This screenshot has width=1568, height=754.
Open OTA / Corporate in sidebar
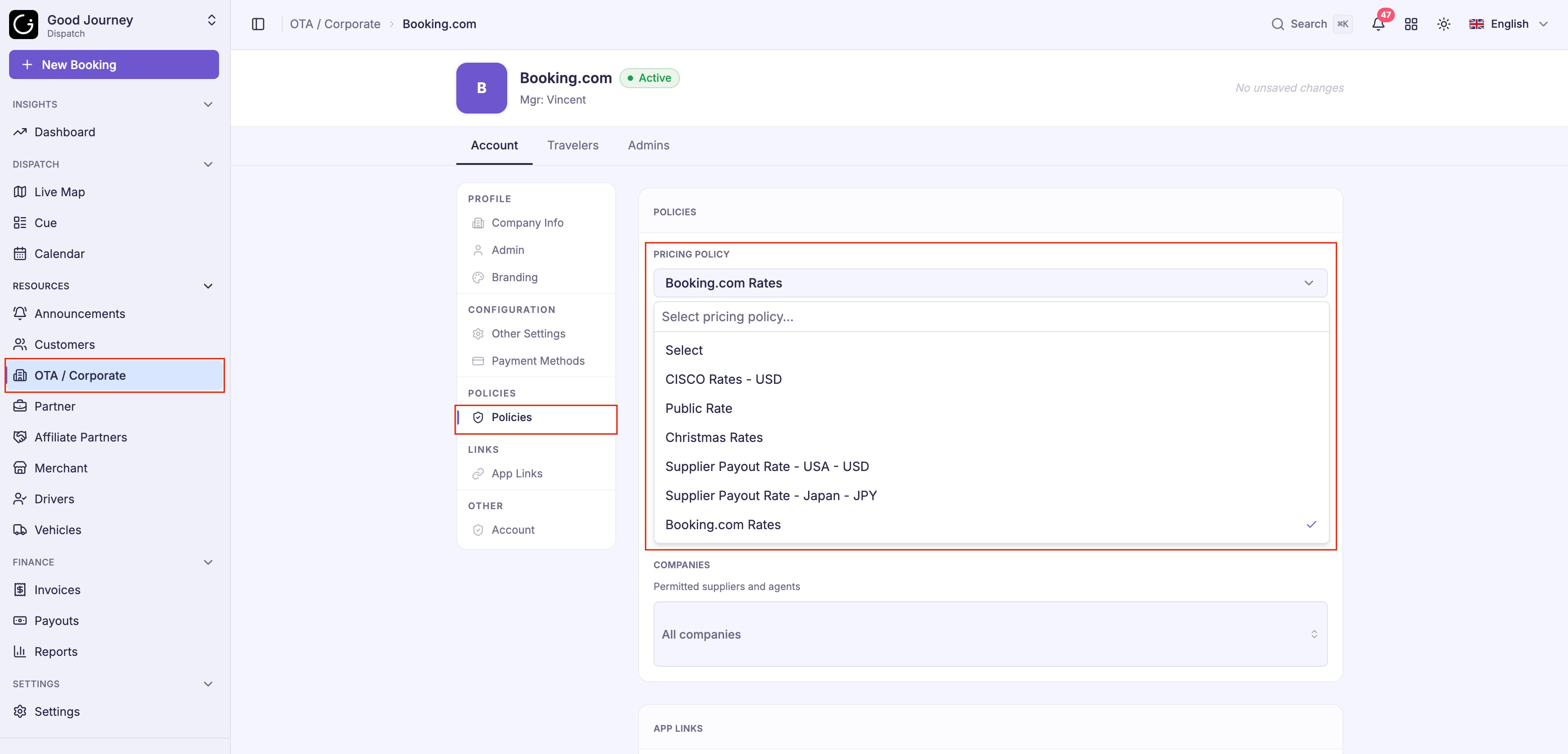click(115, 376)
